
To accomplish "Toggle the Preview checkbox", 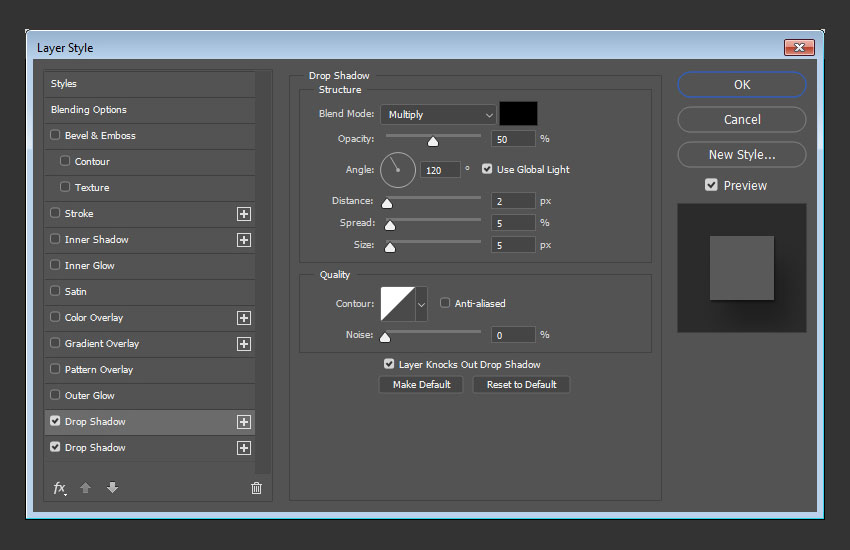I will coord(711,185).
